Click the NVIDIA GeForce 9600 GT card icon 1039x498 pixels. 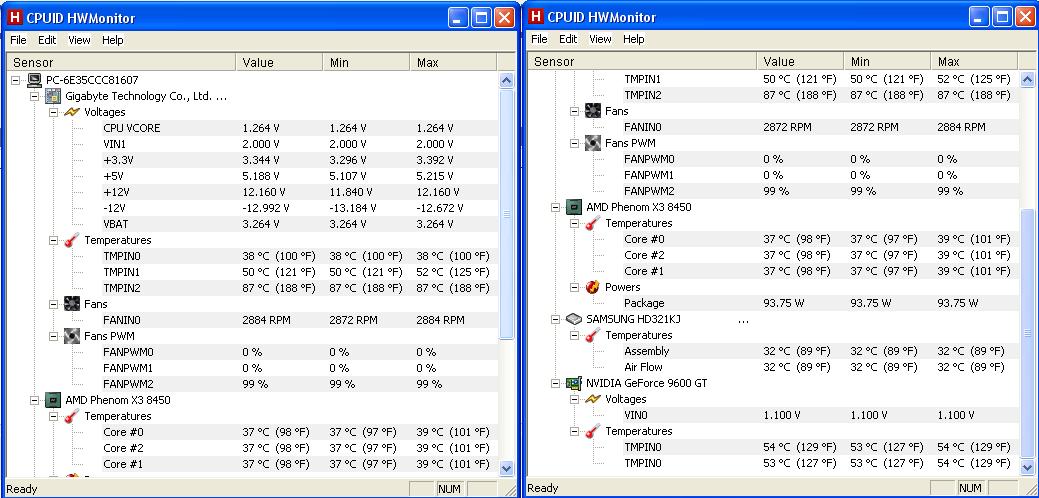[574, 383]
